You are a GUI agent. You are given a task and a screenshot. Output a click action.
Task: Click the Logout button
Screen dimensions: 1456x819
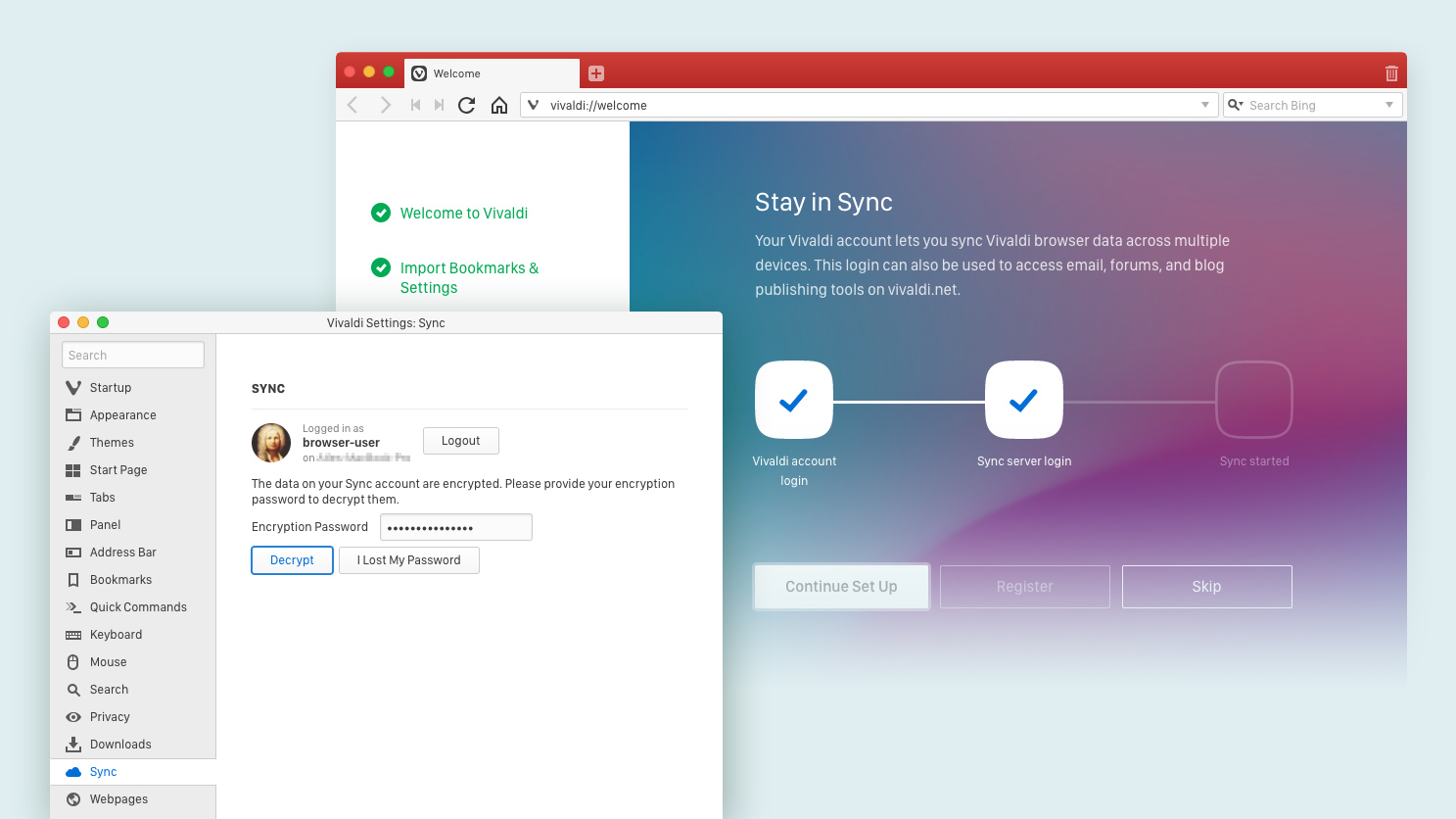pyautogui.click(x=461, y=441)
